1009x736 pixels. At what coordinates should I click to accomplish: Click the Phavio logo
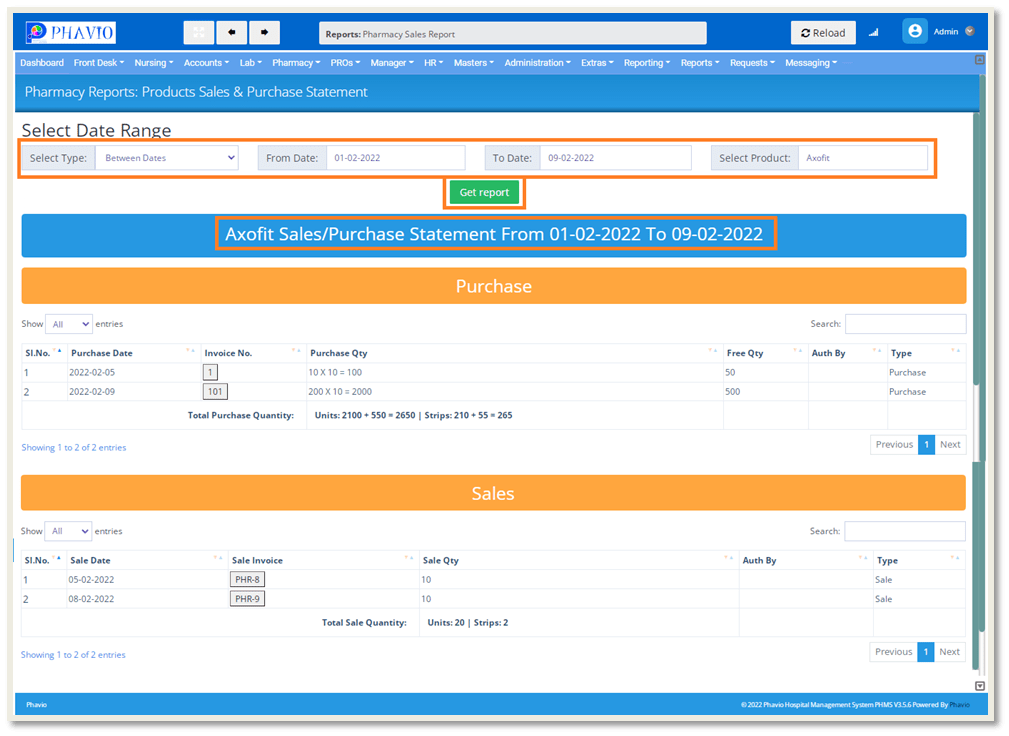[71, 32]
